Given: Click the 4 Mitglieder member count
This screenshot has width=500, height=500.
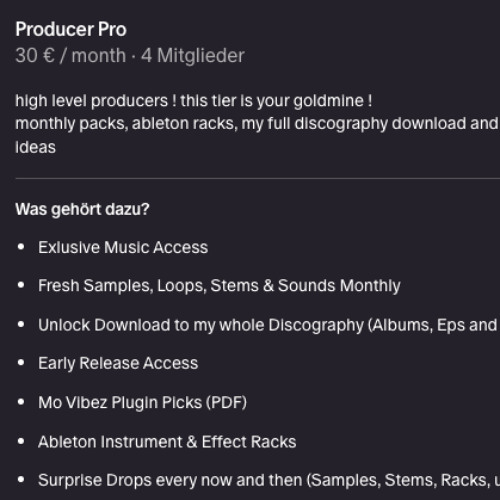Looking at the screenshot, I should (x=193, y=55).
